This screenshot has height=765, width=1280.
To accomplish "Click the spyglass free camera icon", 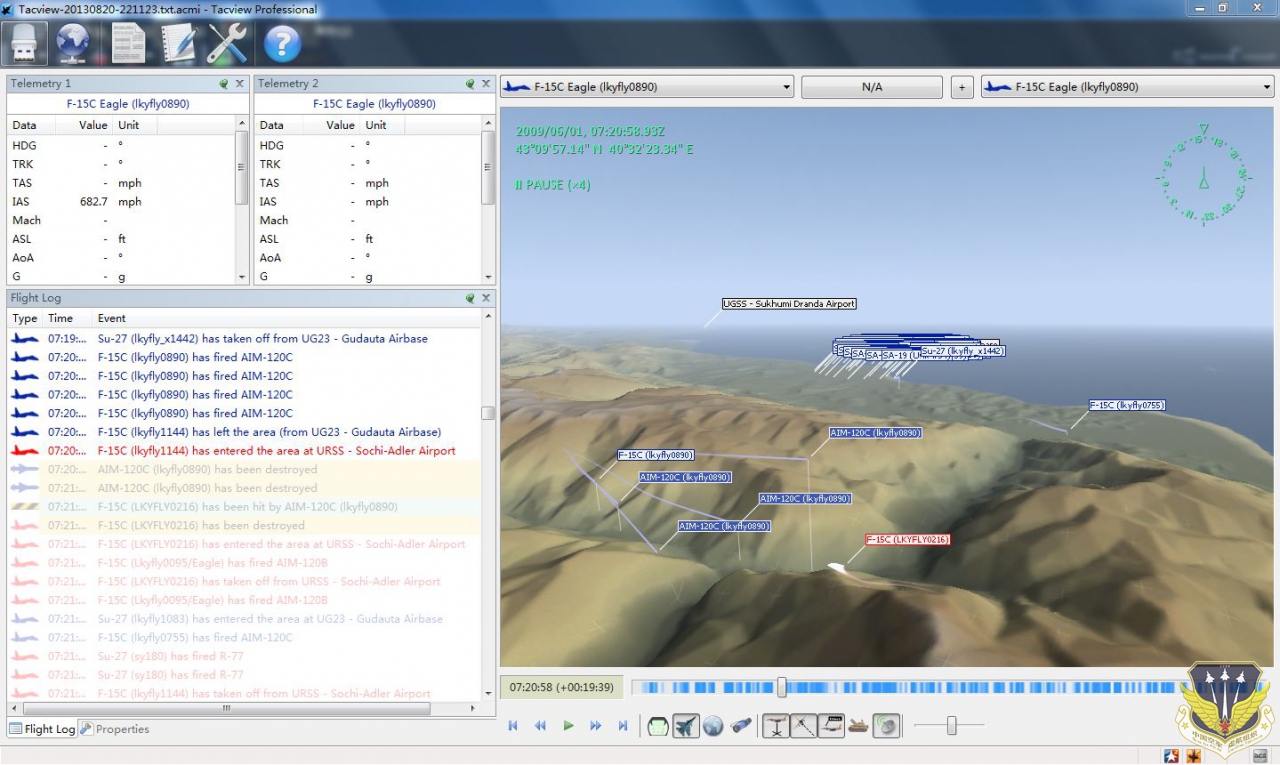I will click(x=741, y=726).
